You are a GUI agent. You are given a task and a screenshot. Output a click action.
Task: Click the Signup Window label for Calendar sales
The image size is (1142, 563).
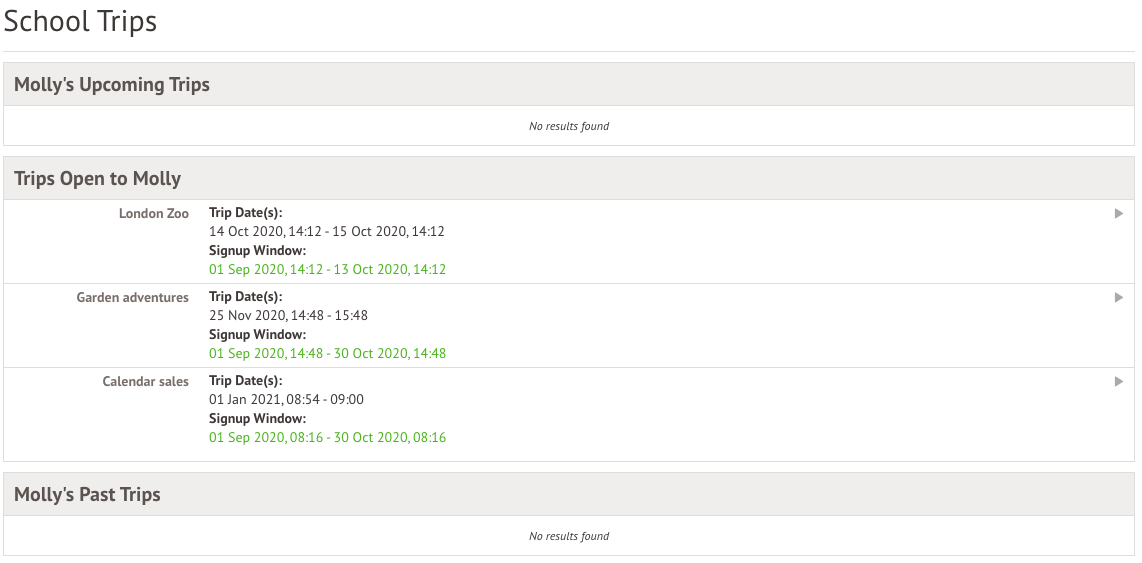click(x=257, y=418)
